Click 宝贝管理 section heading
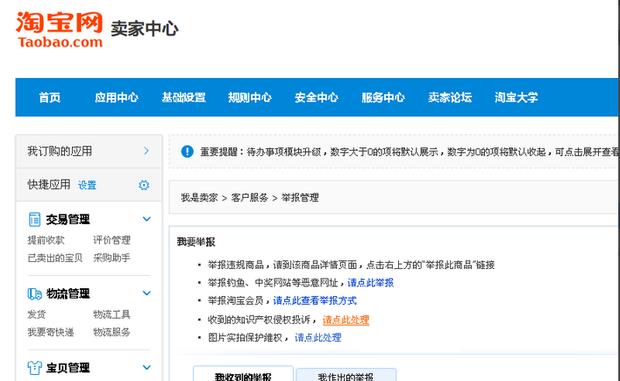620x381 pixels. coord(68,368)
